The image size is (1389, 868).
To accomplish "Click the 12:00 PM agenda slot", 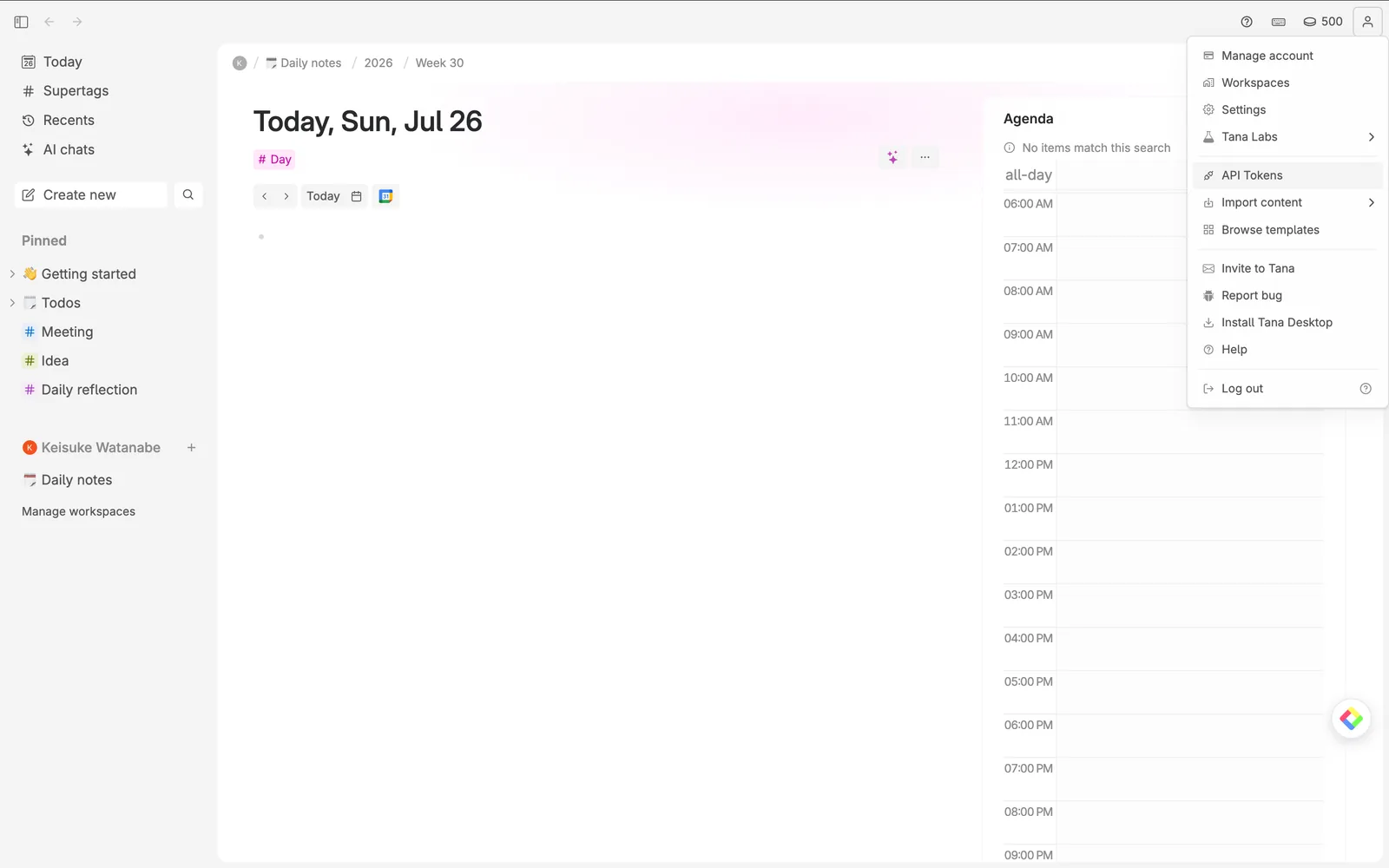I will coord(1189,476).
